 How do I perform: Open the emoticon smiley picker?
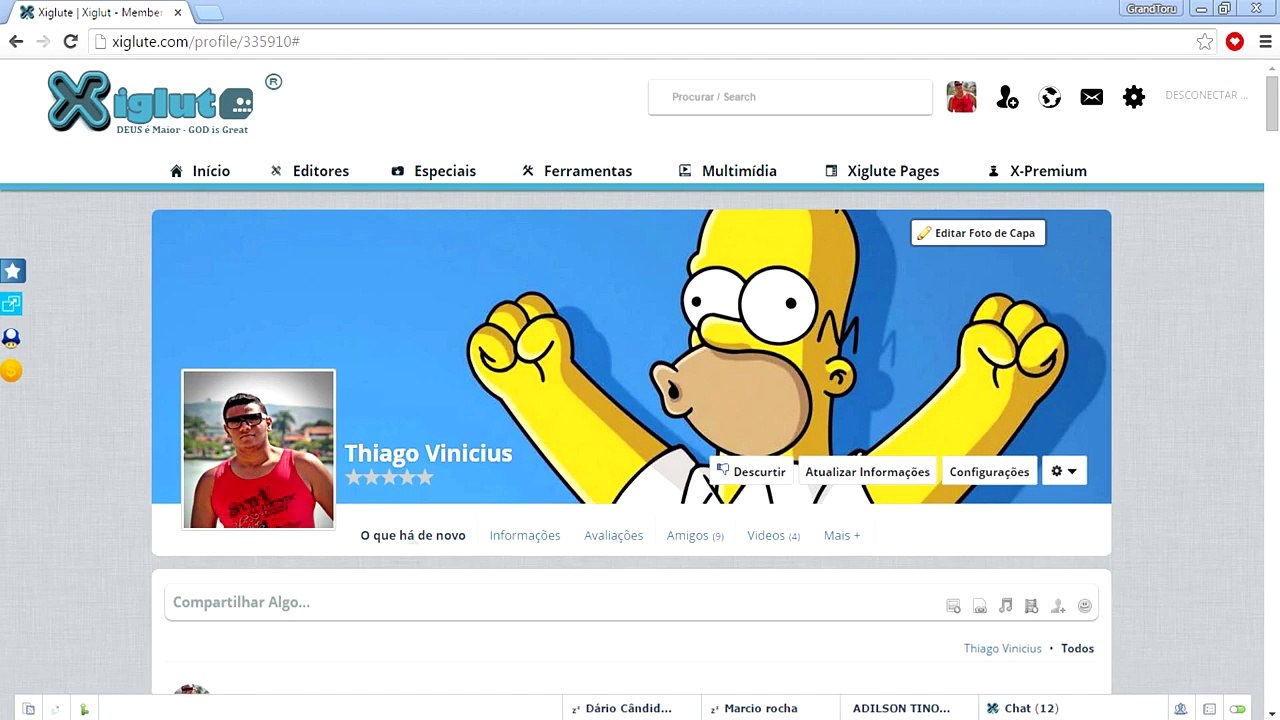(x=1085, y=606)
